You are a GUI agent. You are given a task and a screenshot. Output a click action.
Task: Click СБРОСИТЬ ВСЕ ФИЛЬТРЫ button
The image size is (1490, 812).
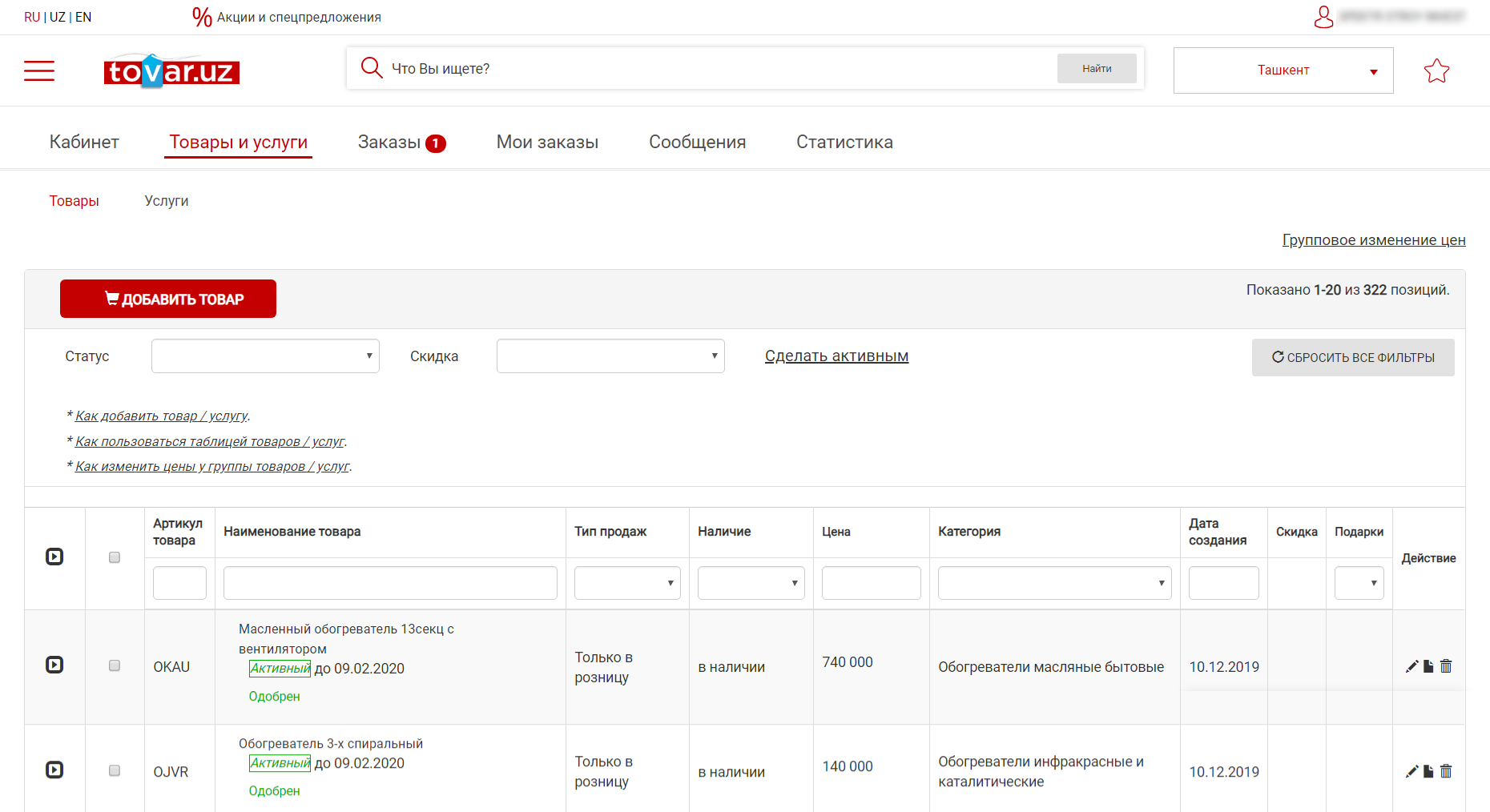click(x=1353, y=357)
